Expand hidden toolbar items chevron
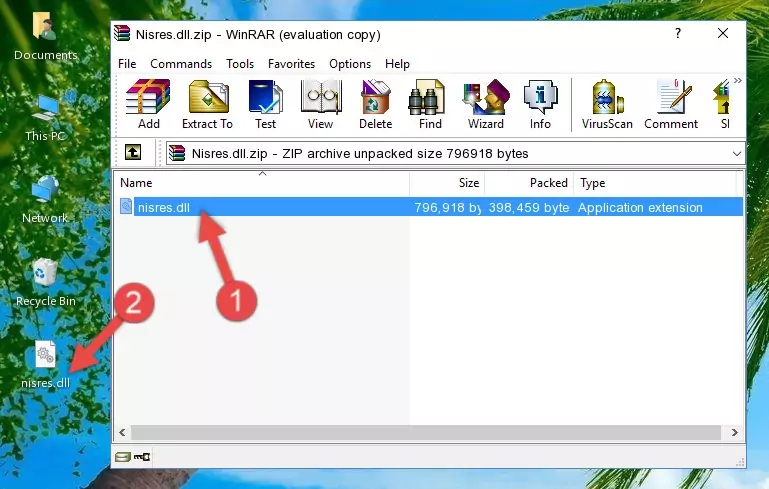Viewport: 769px width, 489px height. tap(738, 80)
